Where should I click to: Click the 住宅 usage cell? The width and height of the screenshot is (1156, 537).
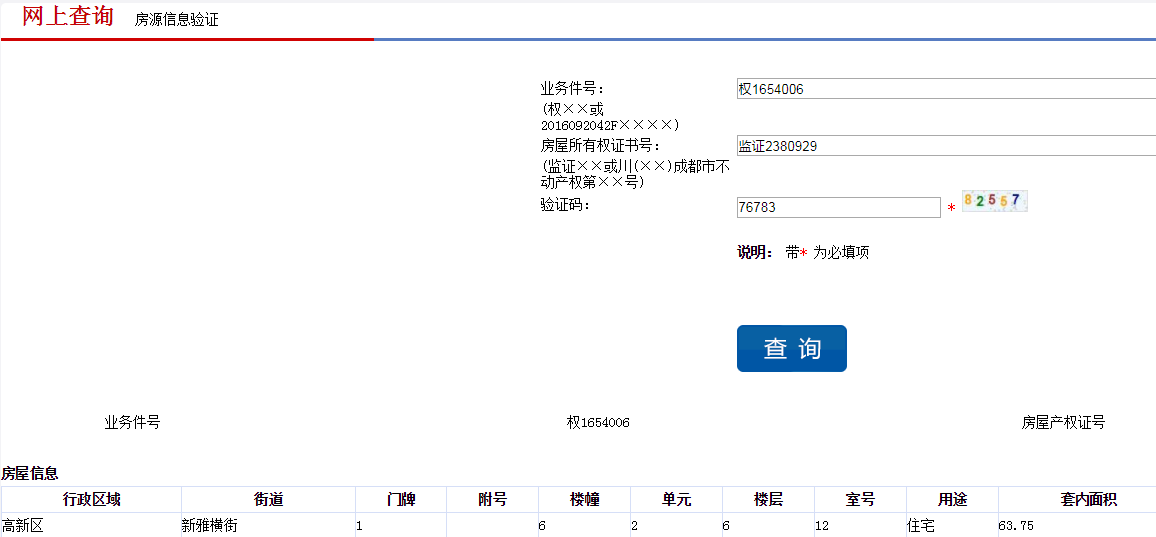[x=920, y=525]
